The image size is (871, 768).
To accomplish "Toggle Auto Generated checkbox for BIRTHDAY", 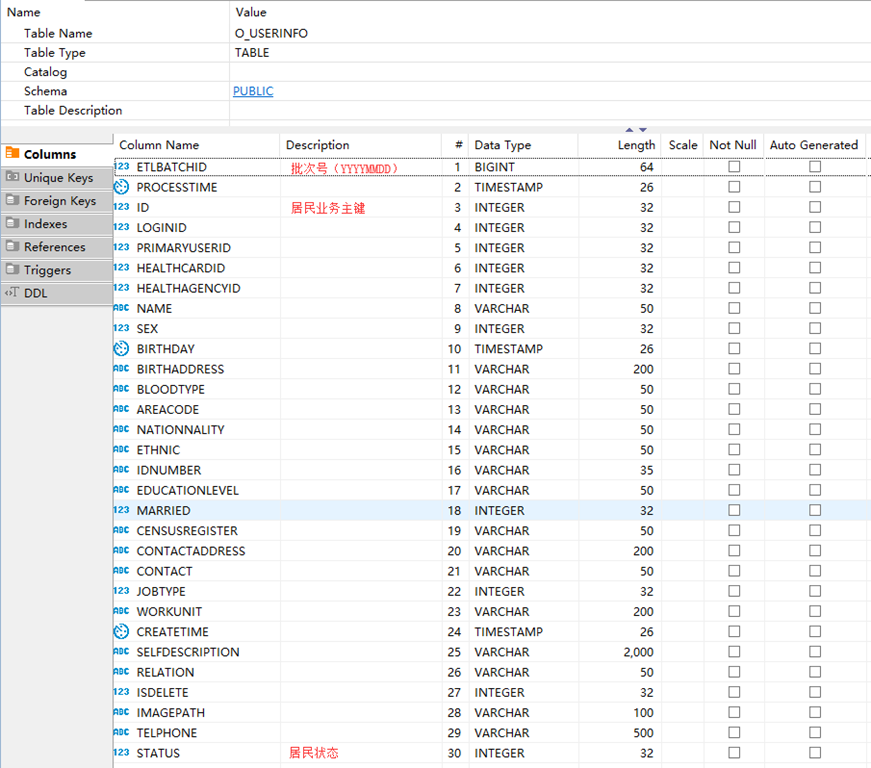I will (815, 349).
